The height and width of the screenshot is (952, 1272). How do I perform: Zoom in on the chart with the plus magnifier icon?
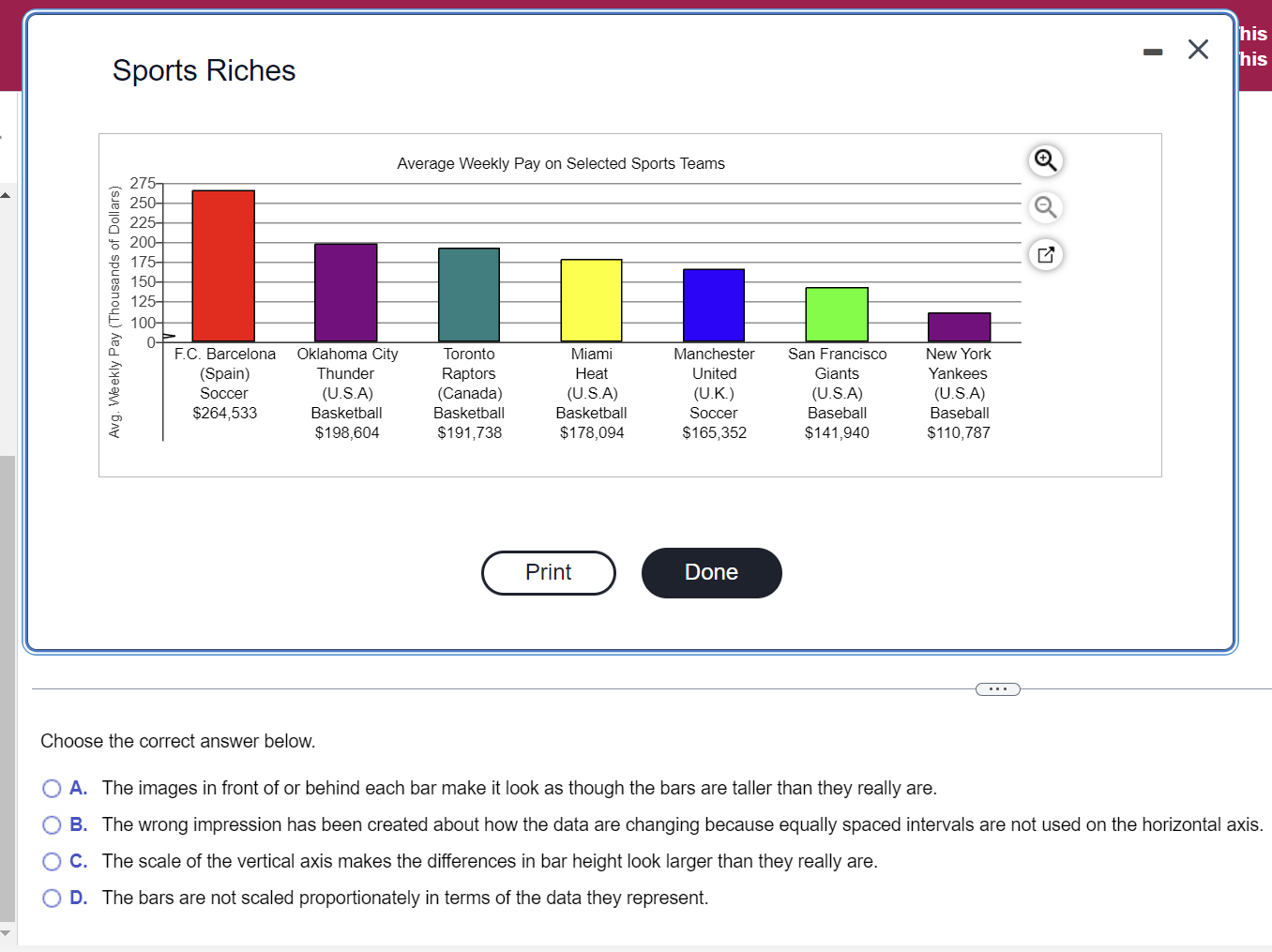(x=1045, y=160)
